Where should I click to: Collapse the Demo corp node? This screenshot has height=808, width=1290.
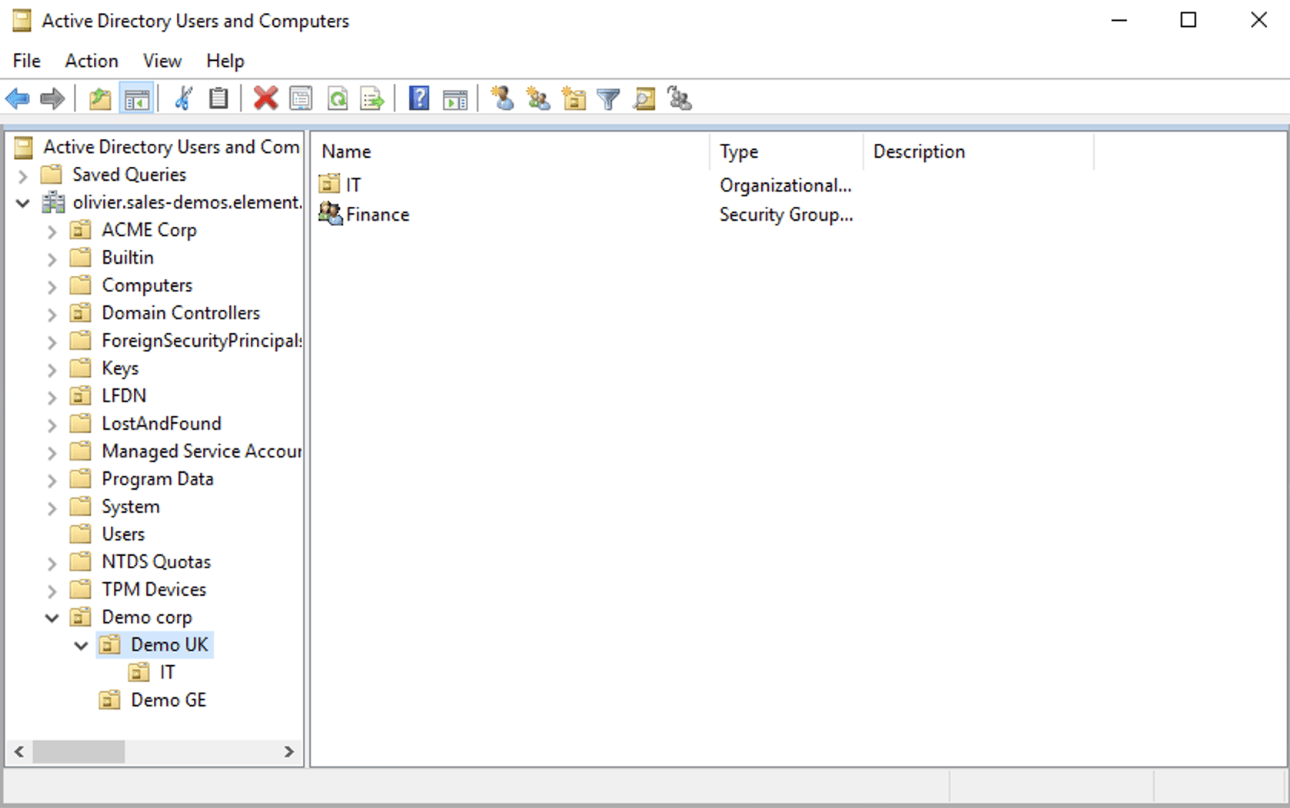[52, 618]
